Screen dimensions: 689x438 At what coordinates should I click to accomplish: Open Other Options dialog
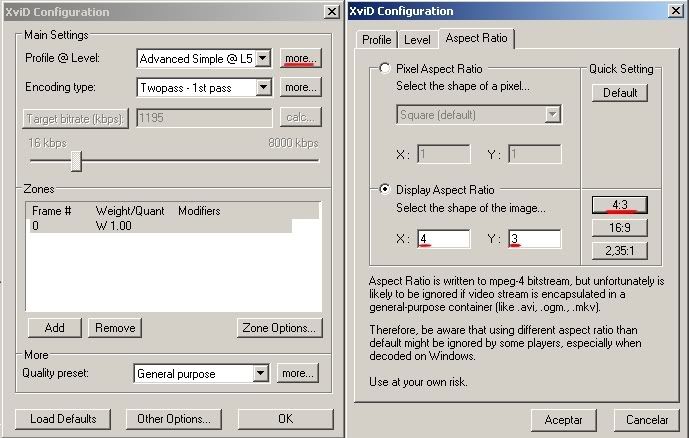[174, 419]
